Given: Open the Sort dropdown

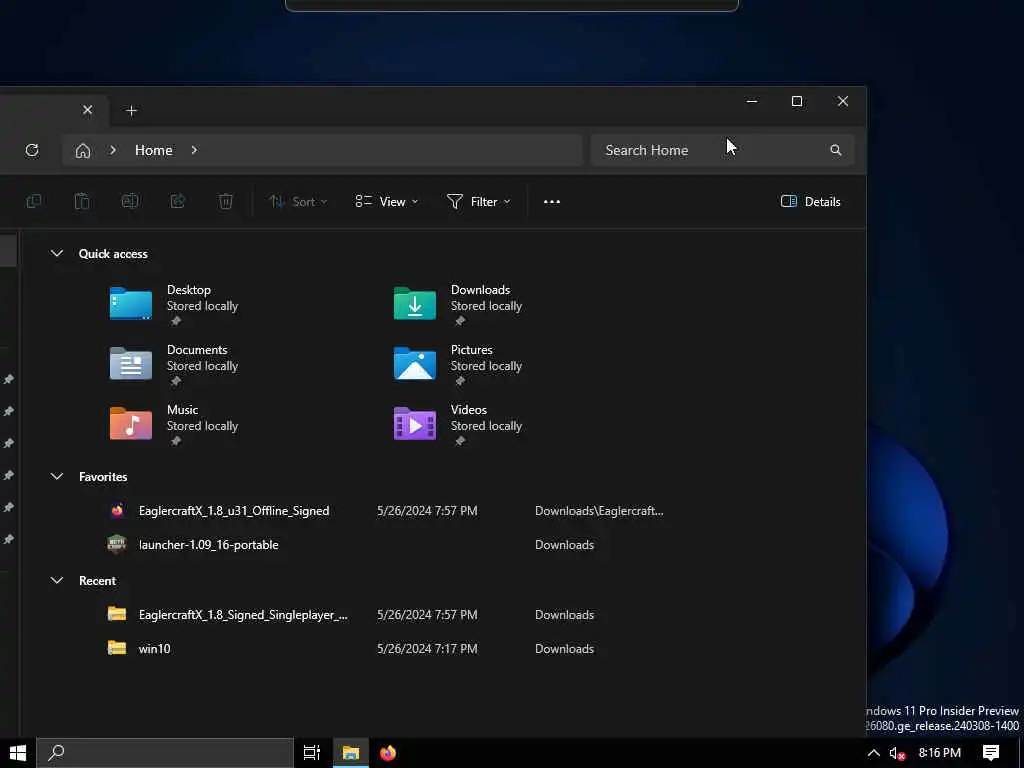Looking at the screenshot, I should (x=298, y=202).
